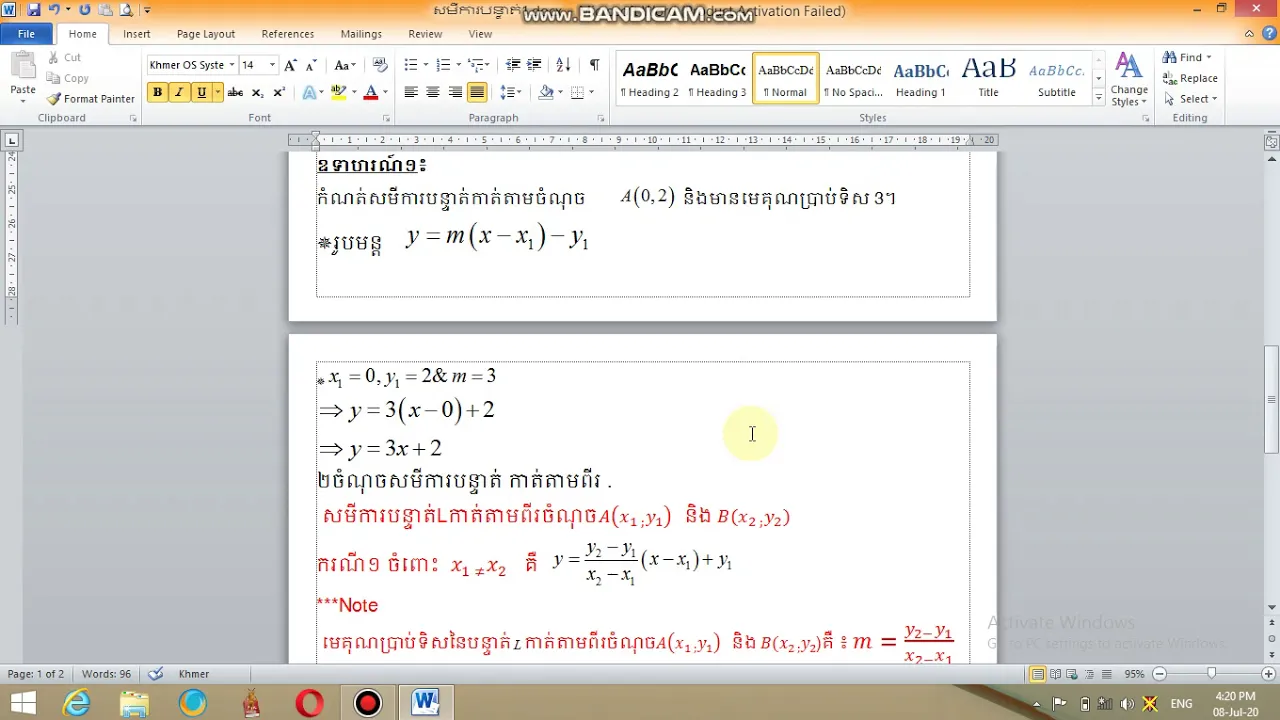Apply the Heading 2 style

pos(649,79)
